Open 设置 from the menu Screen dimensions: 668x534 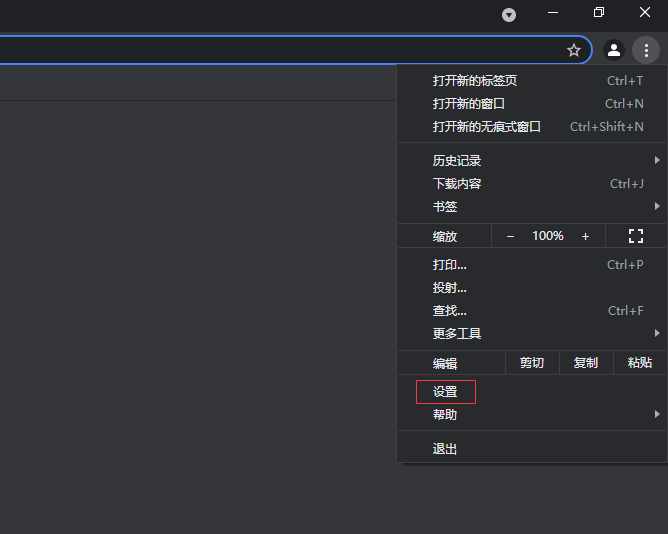pyautogui.click(x=446, y=392)
